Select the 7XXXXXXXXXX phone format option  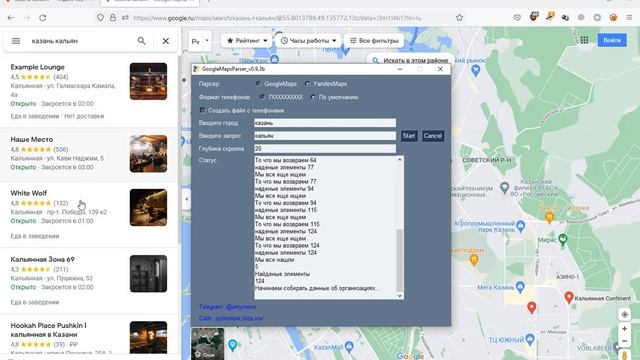(x=262, y=97)
